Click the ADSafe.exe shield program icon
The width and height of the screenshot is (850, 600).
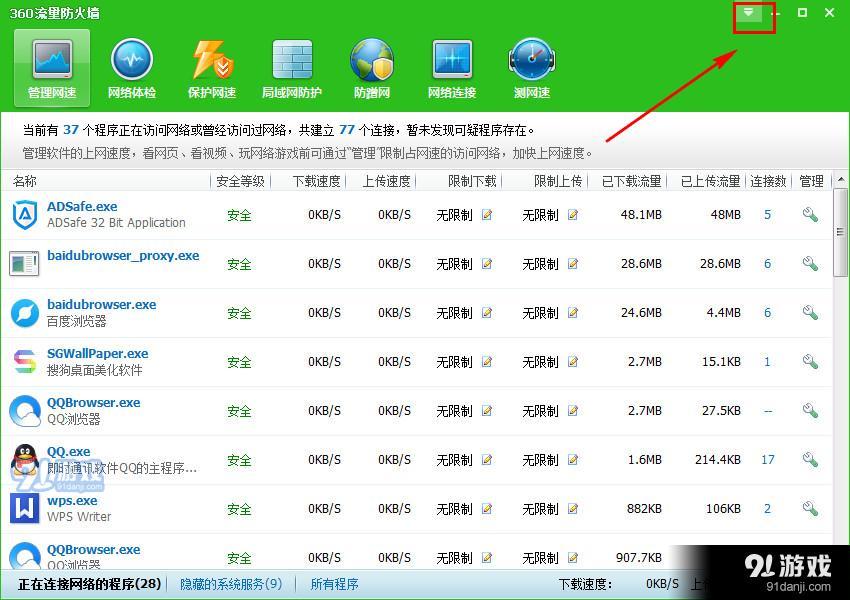click(x=25, y=215)
